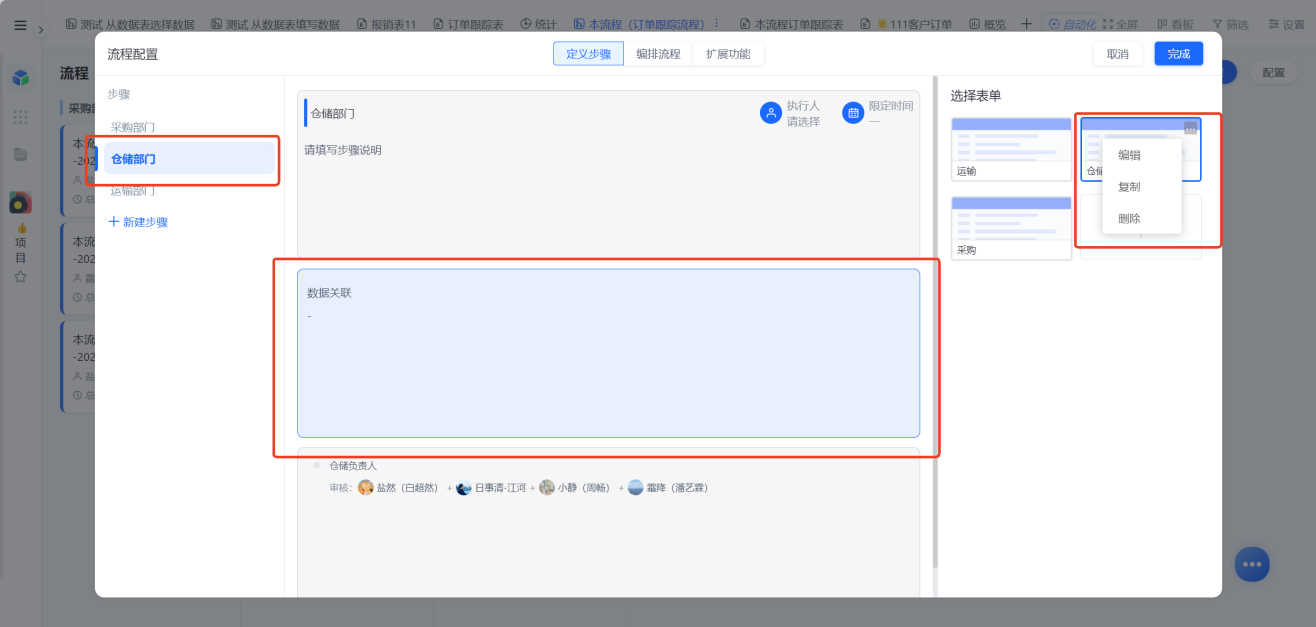
Task: Select the 采购部门 step
Action: click(x=133, y=128)
